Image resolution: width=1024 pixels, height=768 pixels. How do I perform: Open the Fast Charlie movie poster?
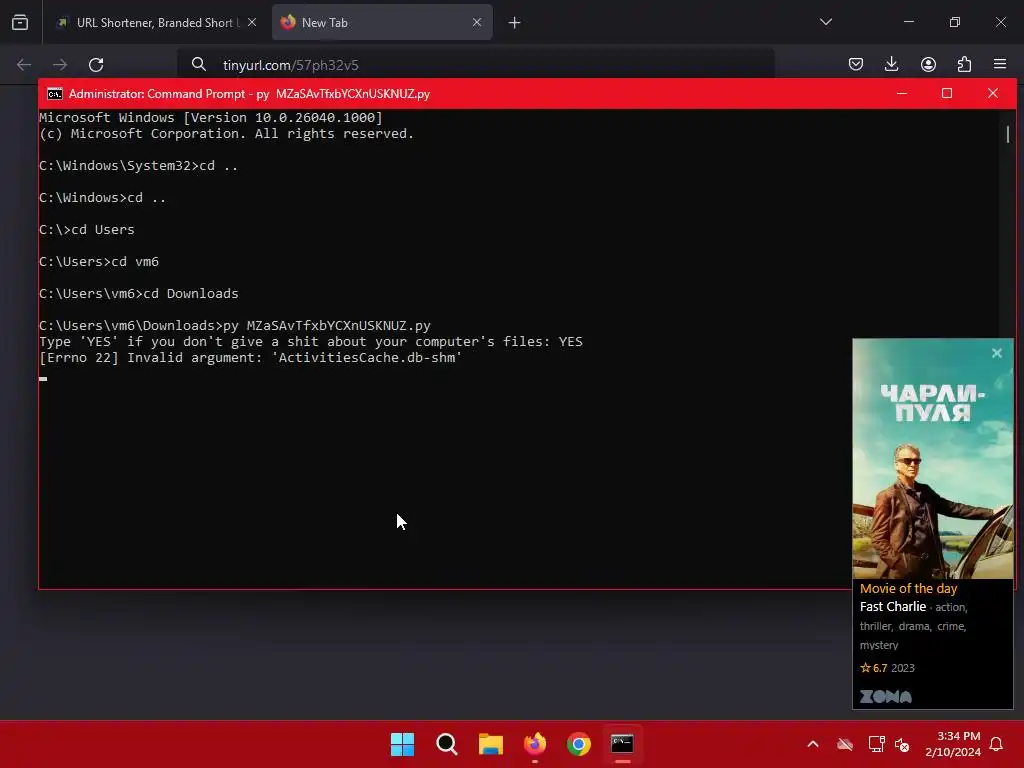(x=933, y=458)
